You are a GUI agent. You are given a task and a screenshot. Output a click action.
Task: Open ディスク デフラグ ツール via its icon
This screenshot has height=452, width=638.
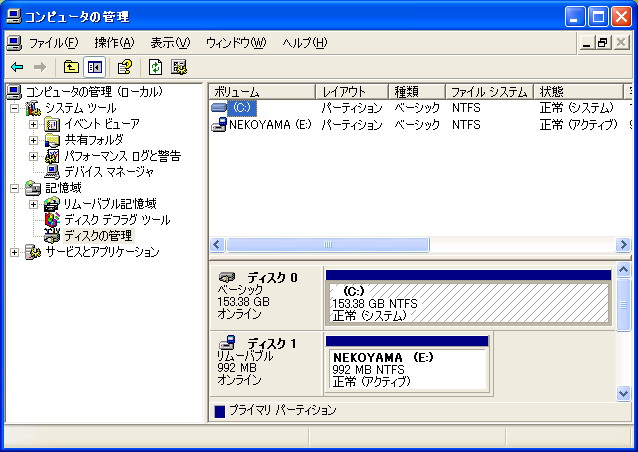[52, 220]
